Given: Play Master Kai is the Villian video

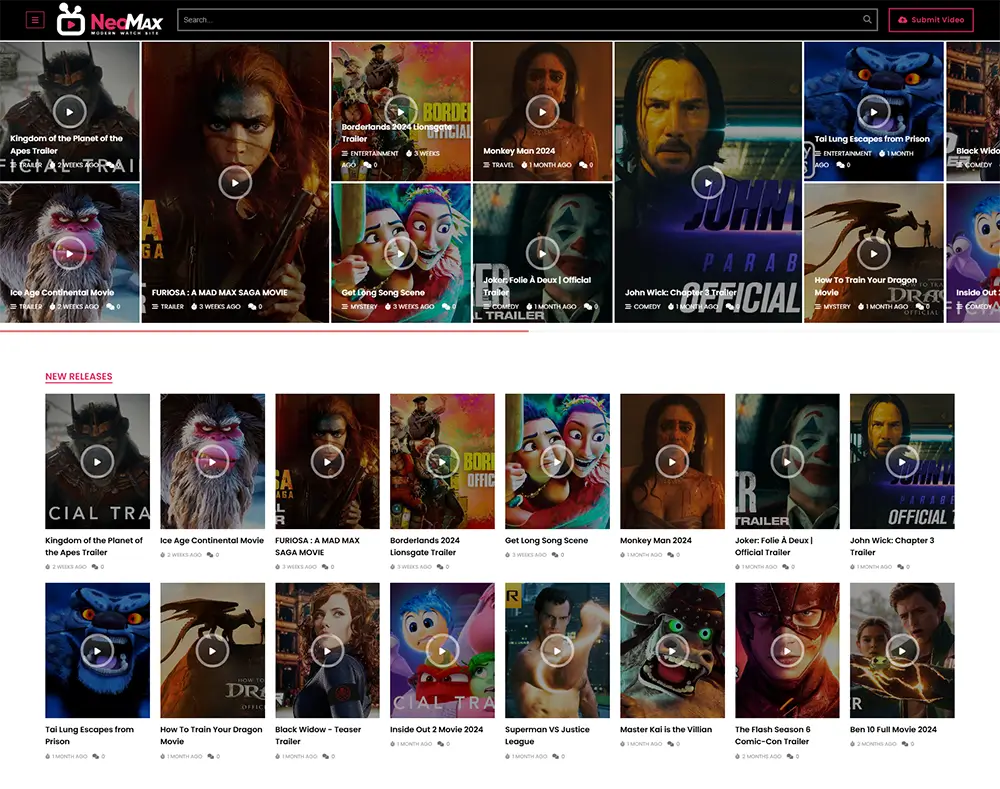Looking at the screenshot, I should pyautogui.click(x=672, y=651).
